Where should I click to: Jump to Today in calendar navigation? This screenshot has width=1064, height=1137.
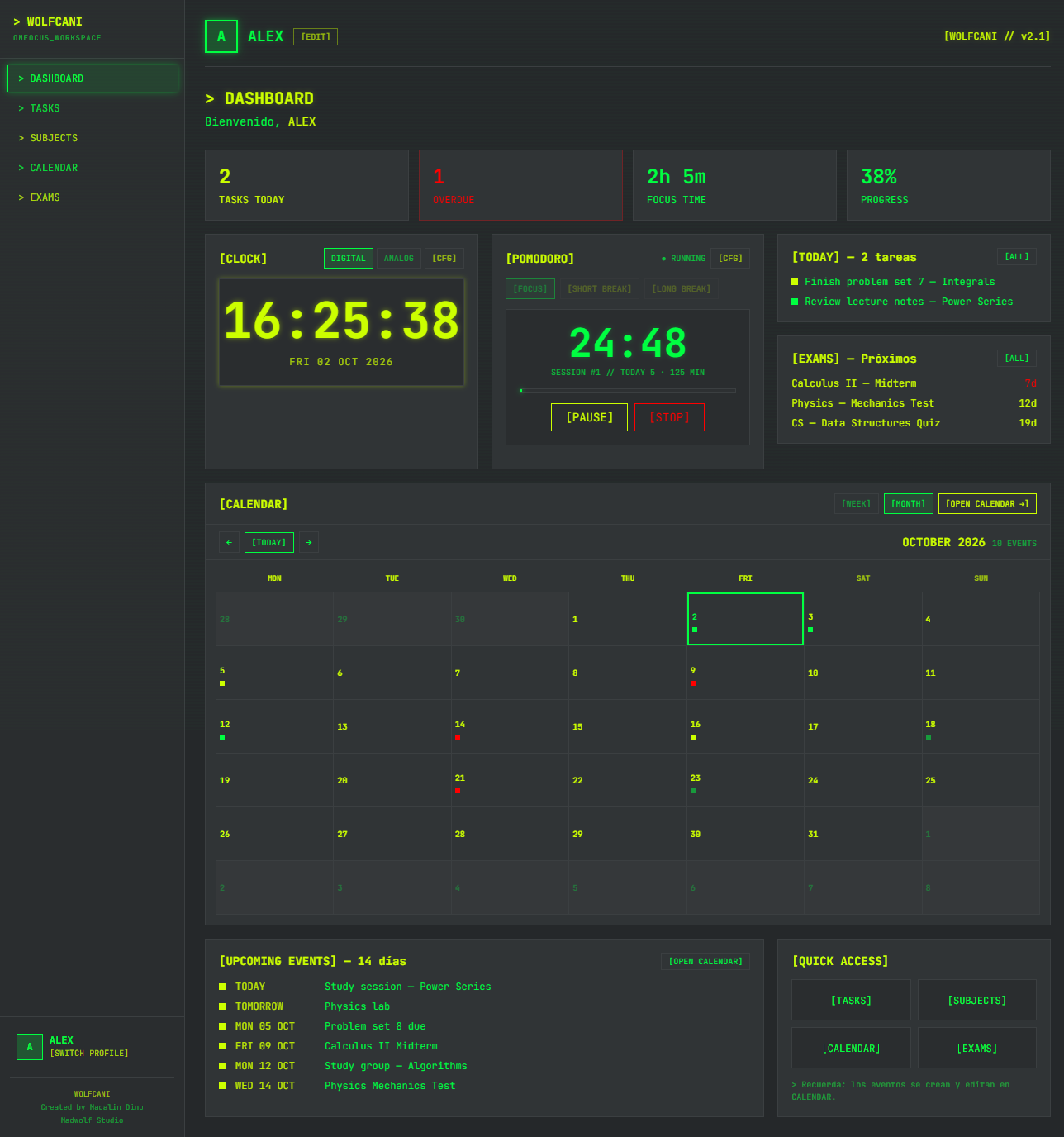[x=269, y=542]
